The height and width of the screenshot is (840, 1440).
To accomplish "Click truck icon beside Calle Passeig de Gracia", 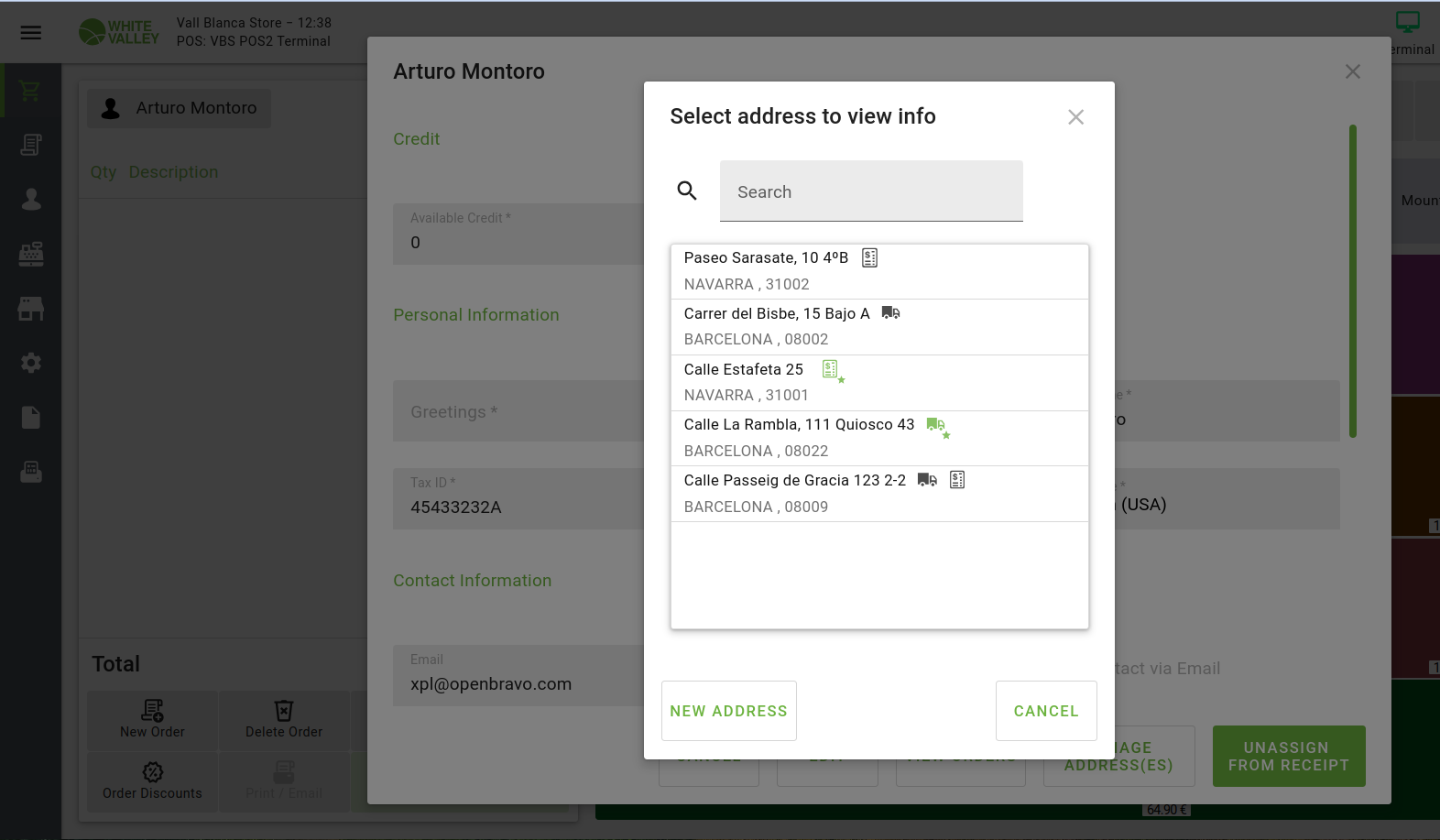I will (927, 480).
